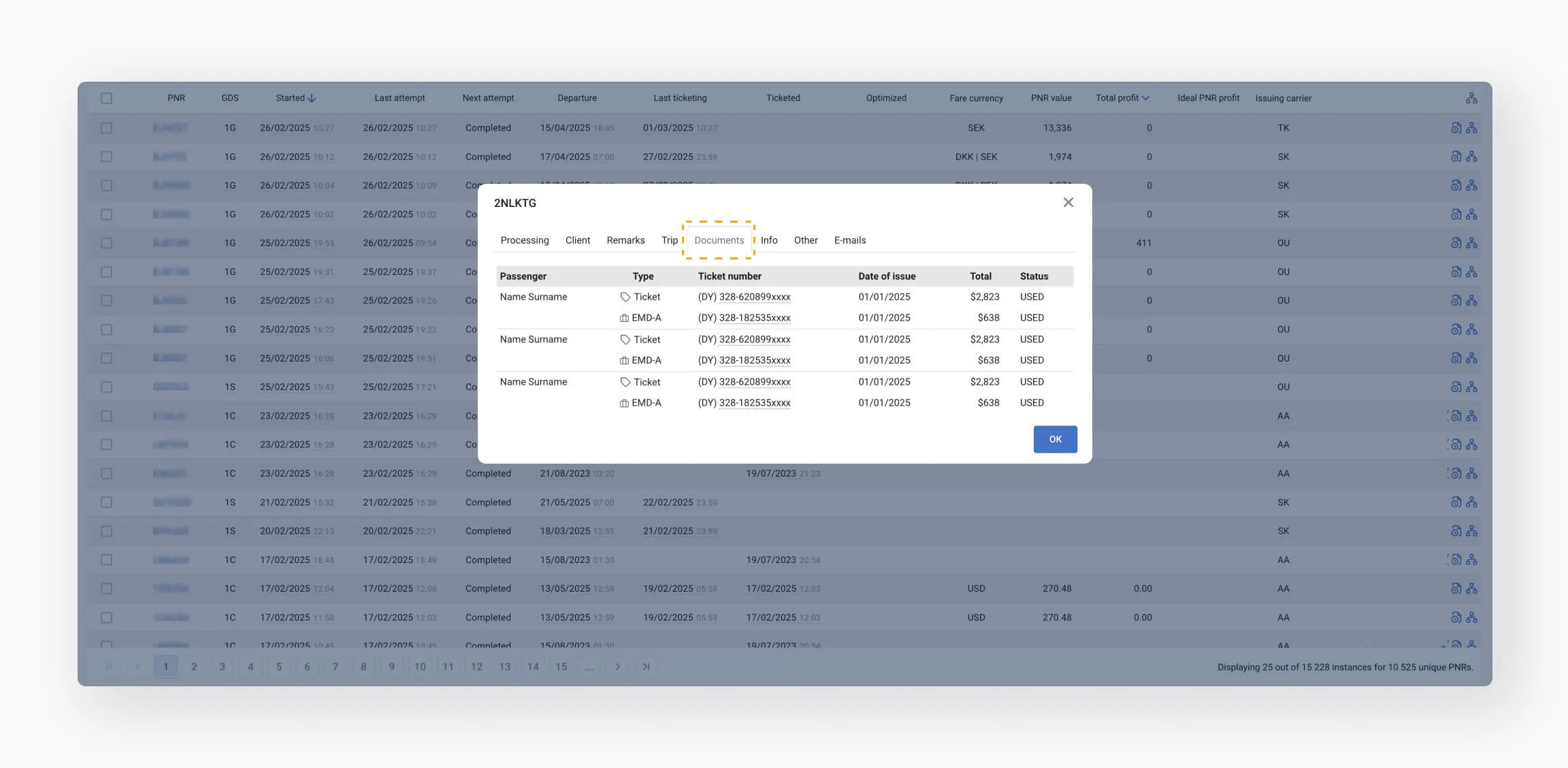Open first ticket number 328-620899xxxx link

pos(754,297)
